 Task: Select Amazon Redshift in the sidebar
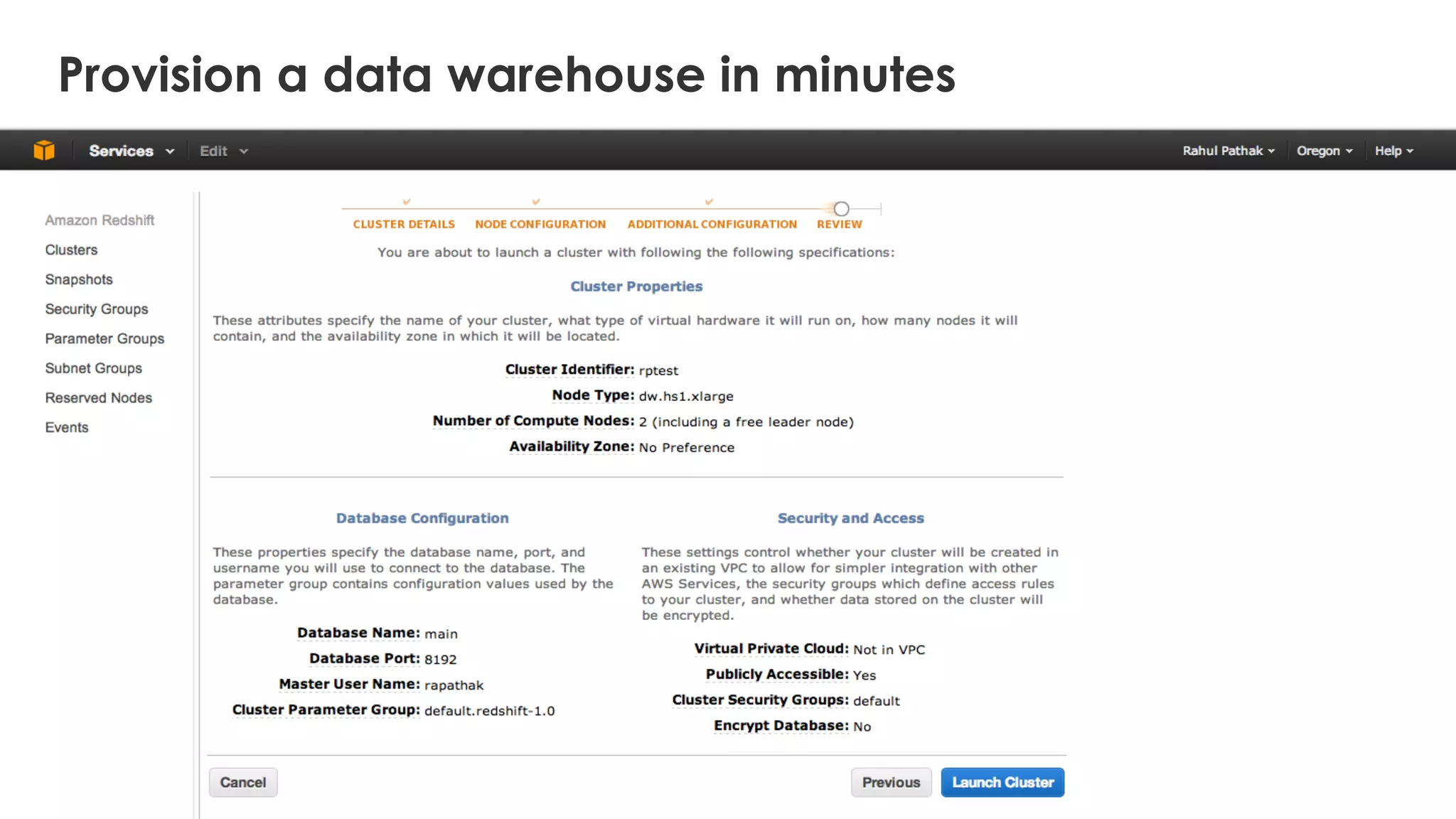tap(100, 220)
